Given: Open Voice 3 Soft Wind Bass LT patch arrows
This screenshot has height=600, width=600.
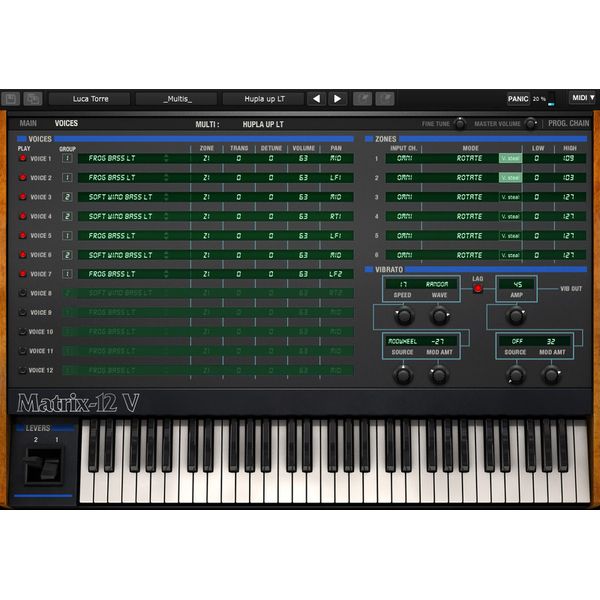Looking at the screenshot, I should [x=166, y=197].
